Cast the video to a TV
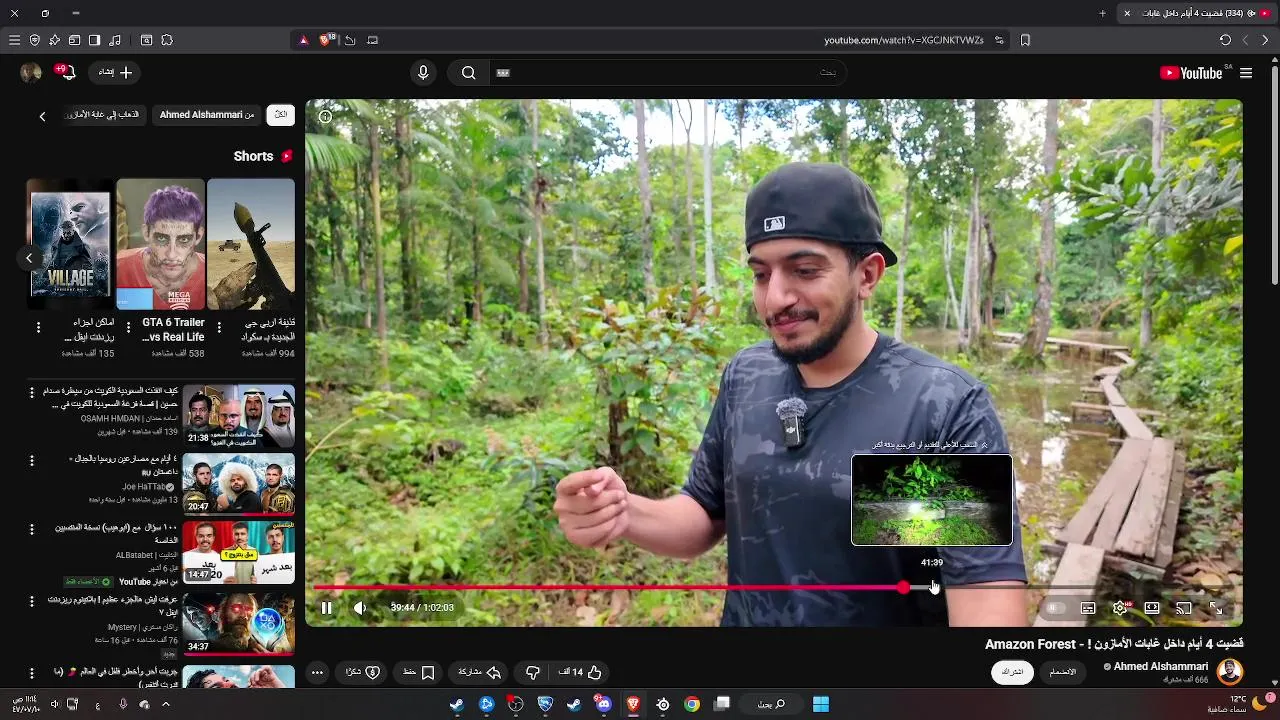1280x720 pixels. 1184,608
